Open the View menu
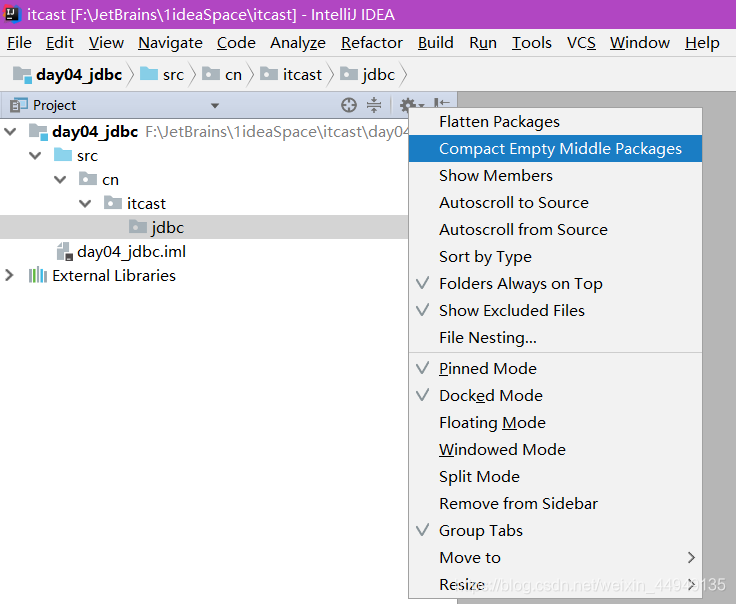 (x=106, y=43)
